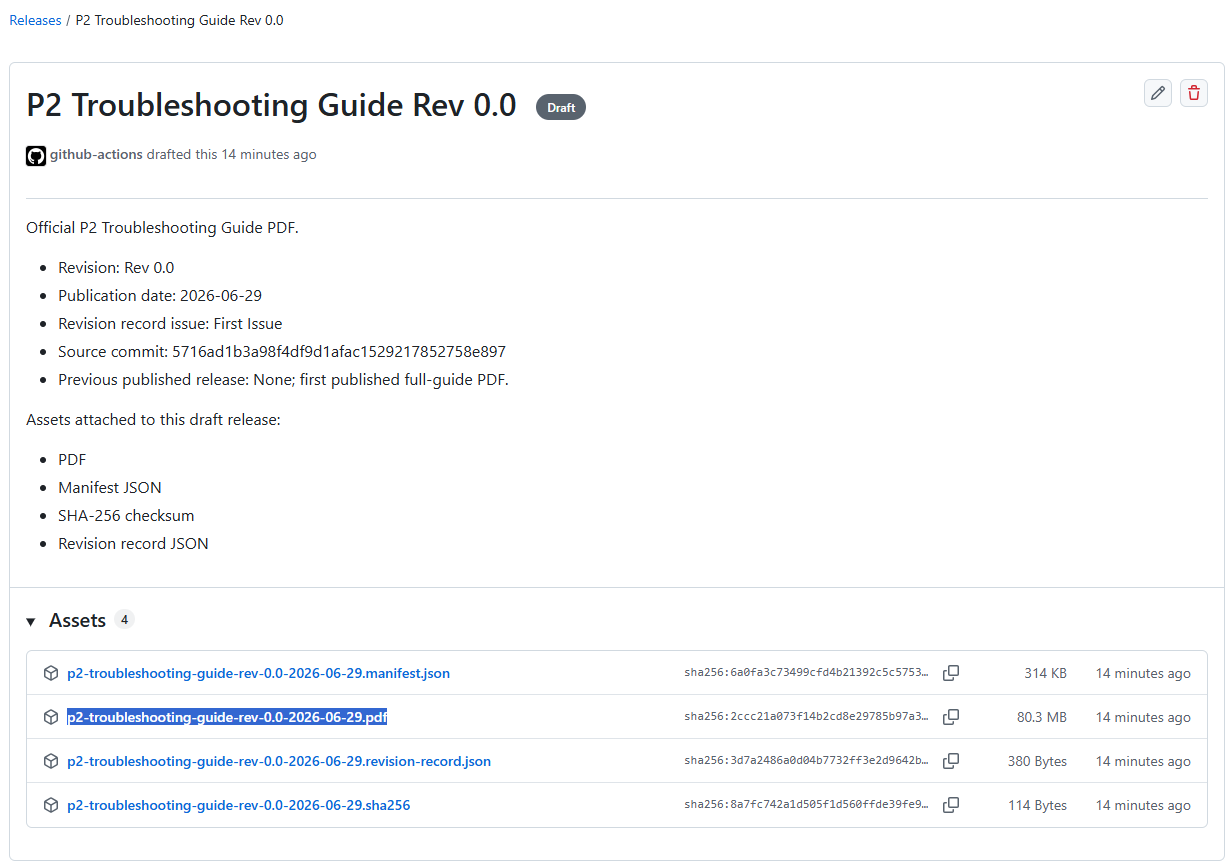Click text 'drafted this 14 minutes ago'
Screen dimensions: 1229x863
(x=231, y=155)
